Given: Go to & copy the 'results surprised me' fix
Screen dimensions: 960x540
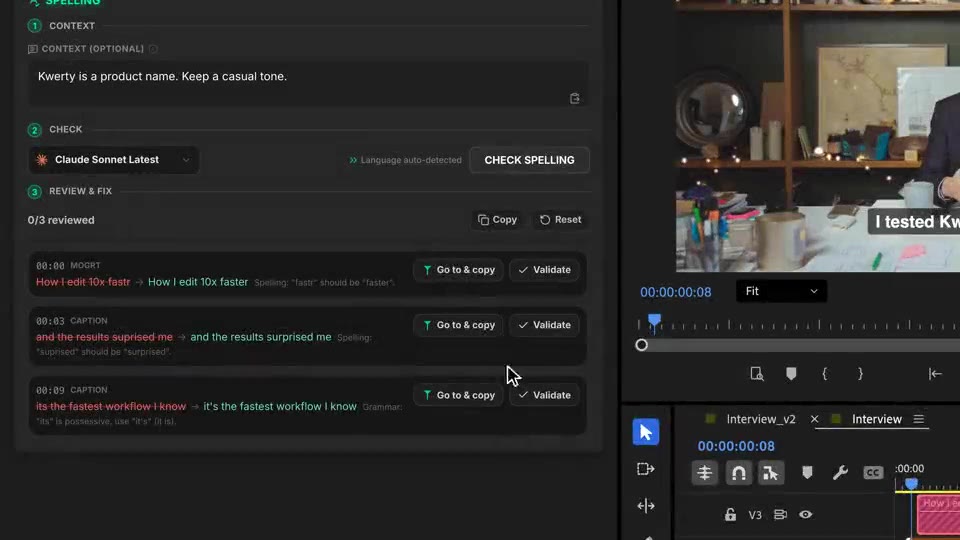Looking at the screenshot, I should [459, 325].
